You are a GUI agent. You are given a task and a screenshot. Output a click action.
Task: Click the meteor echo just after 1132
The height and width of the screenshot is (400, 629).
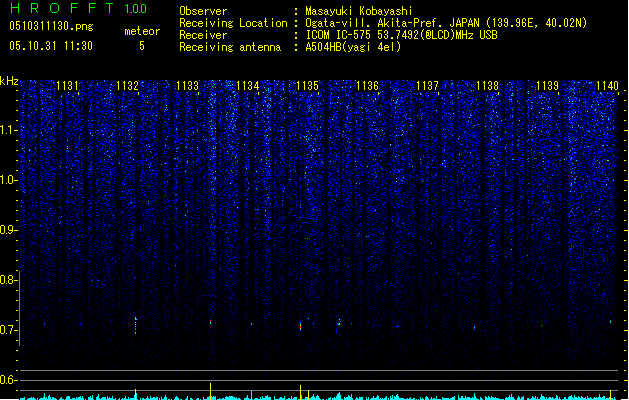136,325
